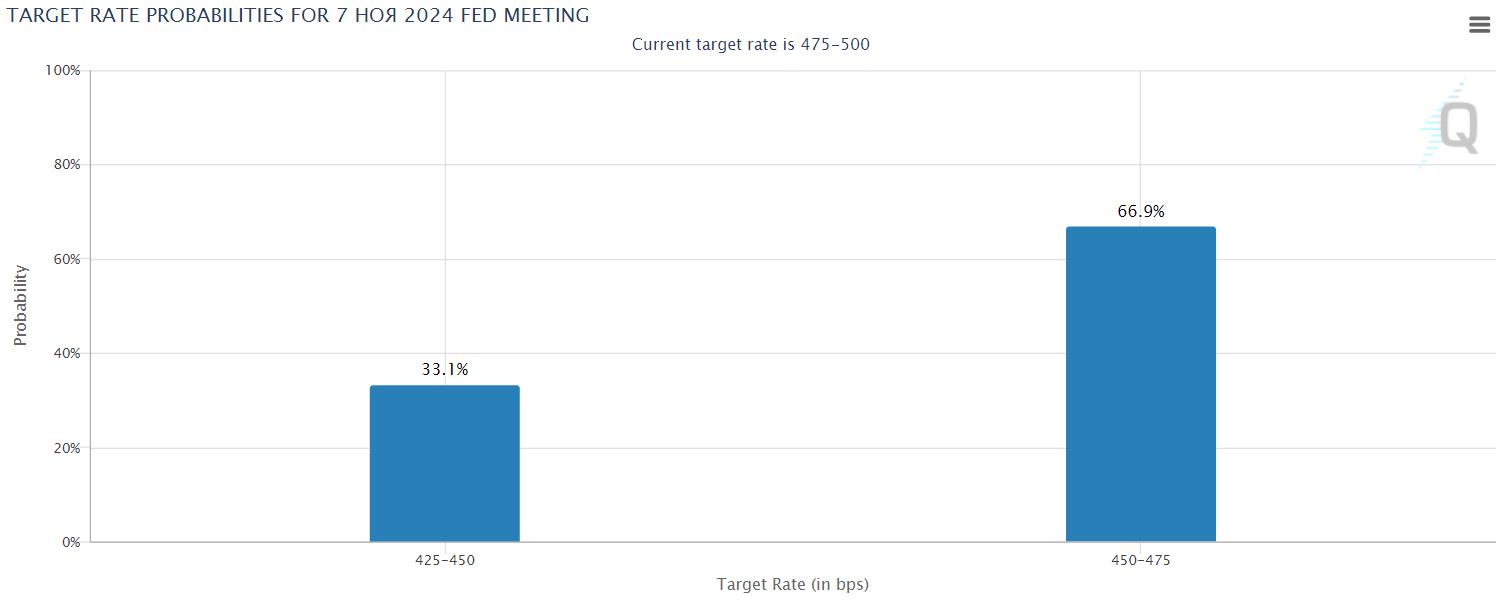This screenshot has height=612, width=1504.
Task: Click the chart title for 7 НОЯ 2024 Fed meeting
Action: tap(298, 15)
